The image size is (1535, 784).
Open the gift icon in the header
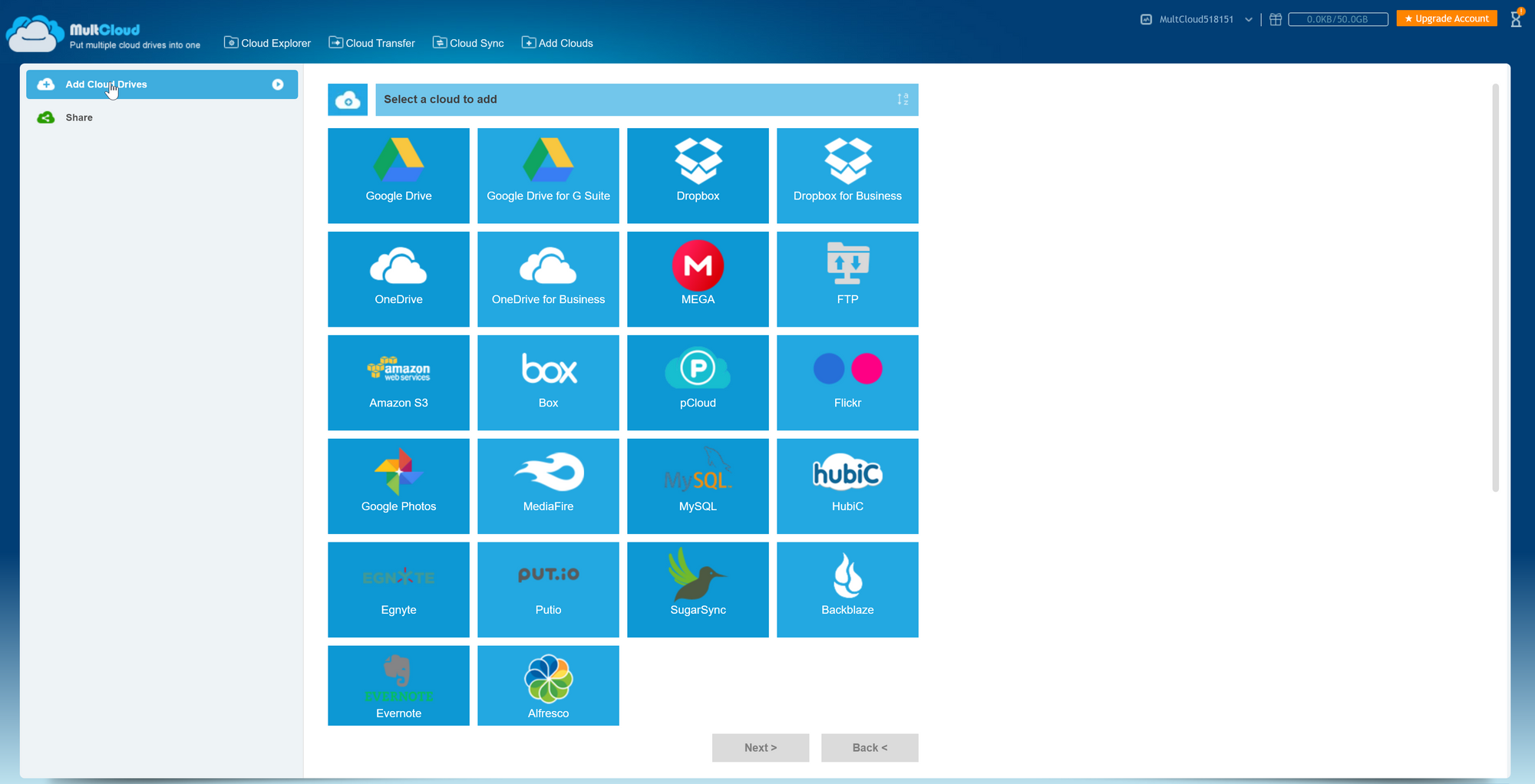click(1275, 19)
